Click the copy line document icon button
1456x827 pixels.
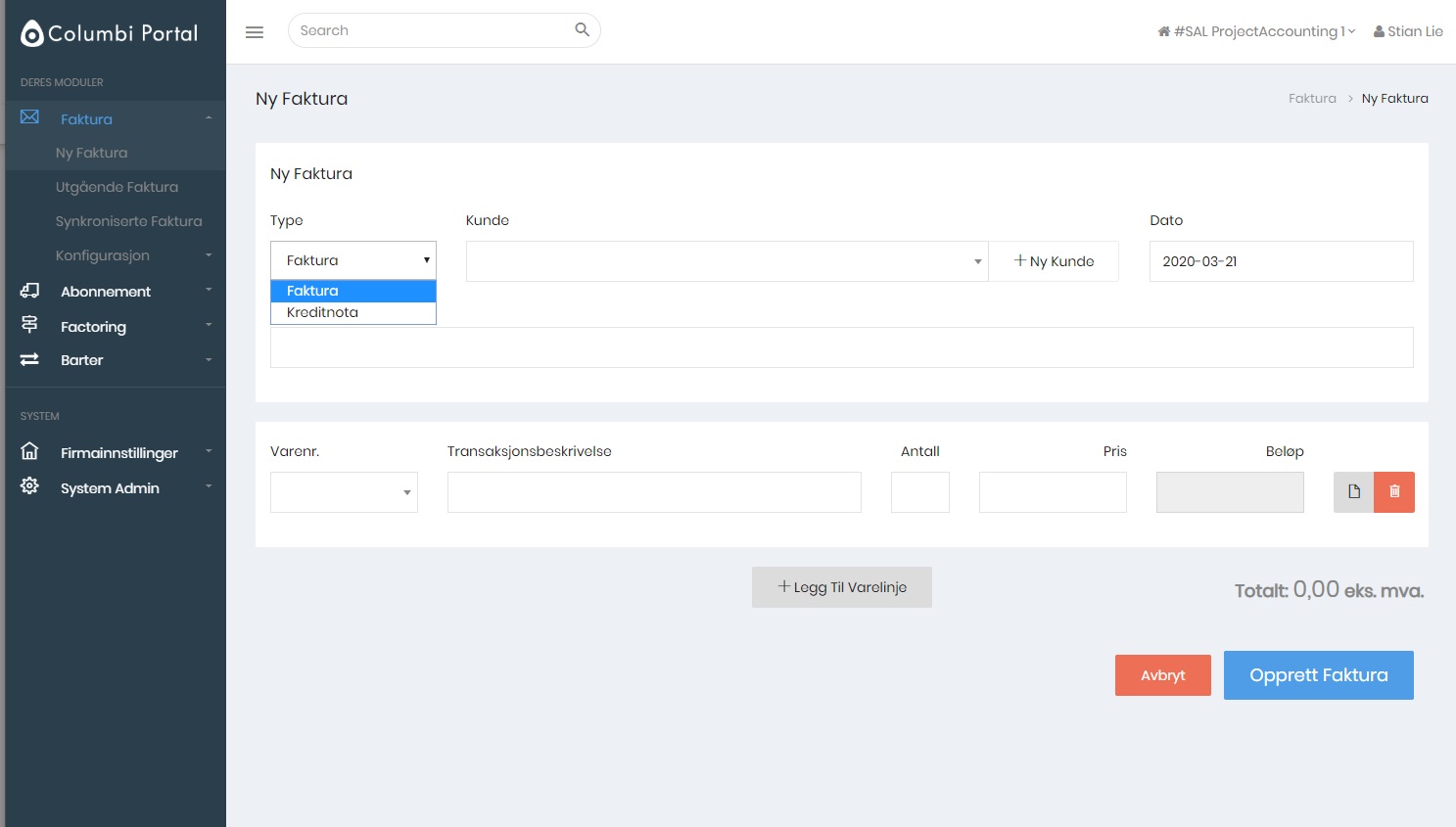(1353, 492)
